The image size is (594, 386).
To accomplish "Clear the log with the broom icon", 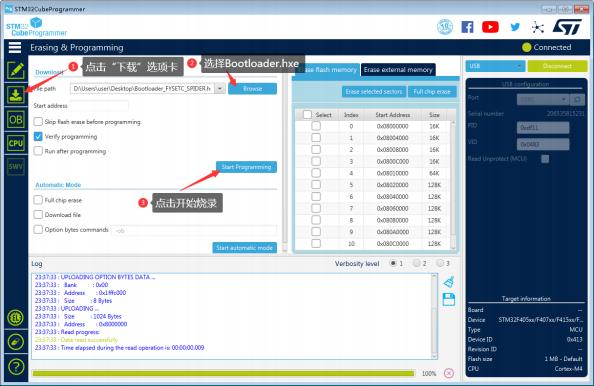I will click(449, 282).
